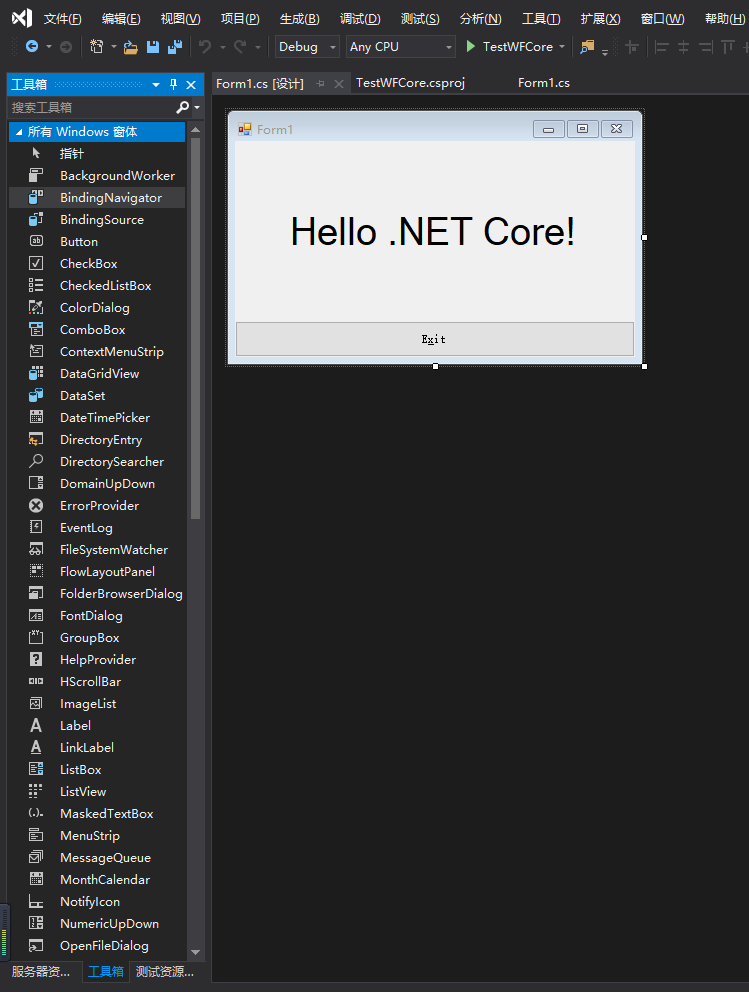Start debugging with the green TestWFCore run button

pos(472,46)
